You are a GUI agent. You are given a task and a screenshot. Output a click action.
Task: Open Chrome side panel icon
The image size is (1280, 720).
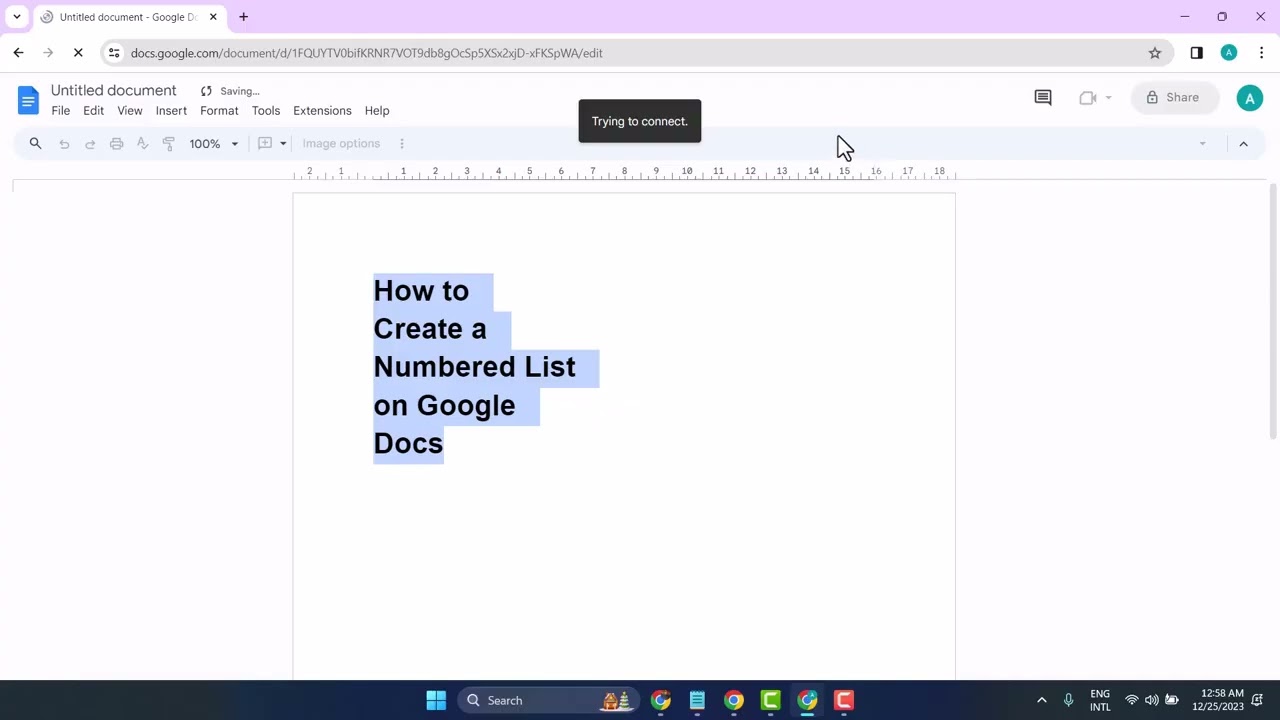pyautogui.click(x=1196, y=53)
